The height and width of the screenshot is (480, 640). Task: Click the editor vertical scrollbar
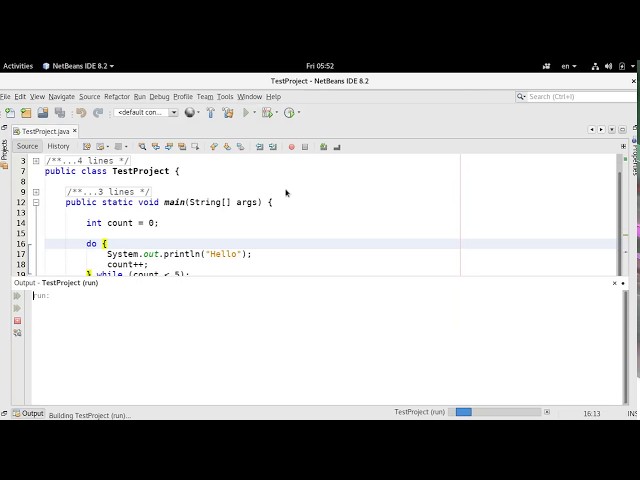pyautogui.click(x=620, y=215)
